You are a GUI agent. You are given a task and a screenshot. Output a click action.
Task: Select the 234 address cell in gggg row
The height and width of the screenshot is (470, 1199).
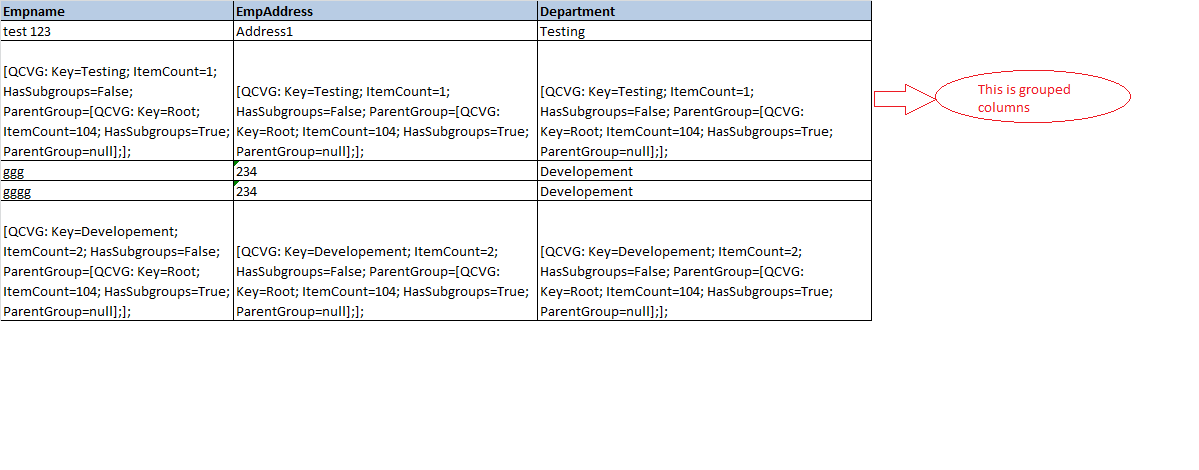pos(385,191)
